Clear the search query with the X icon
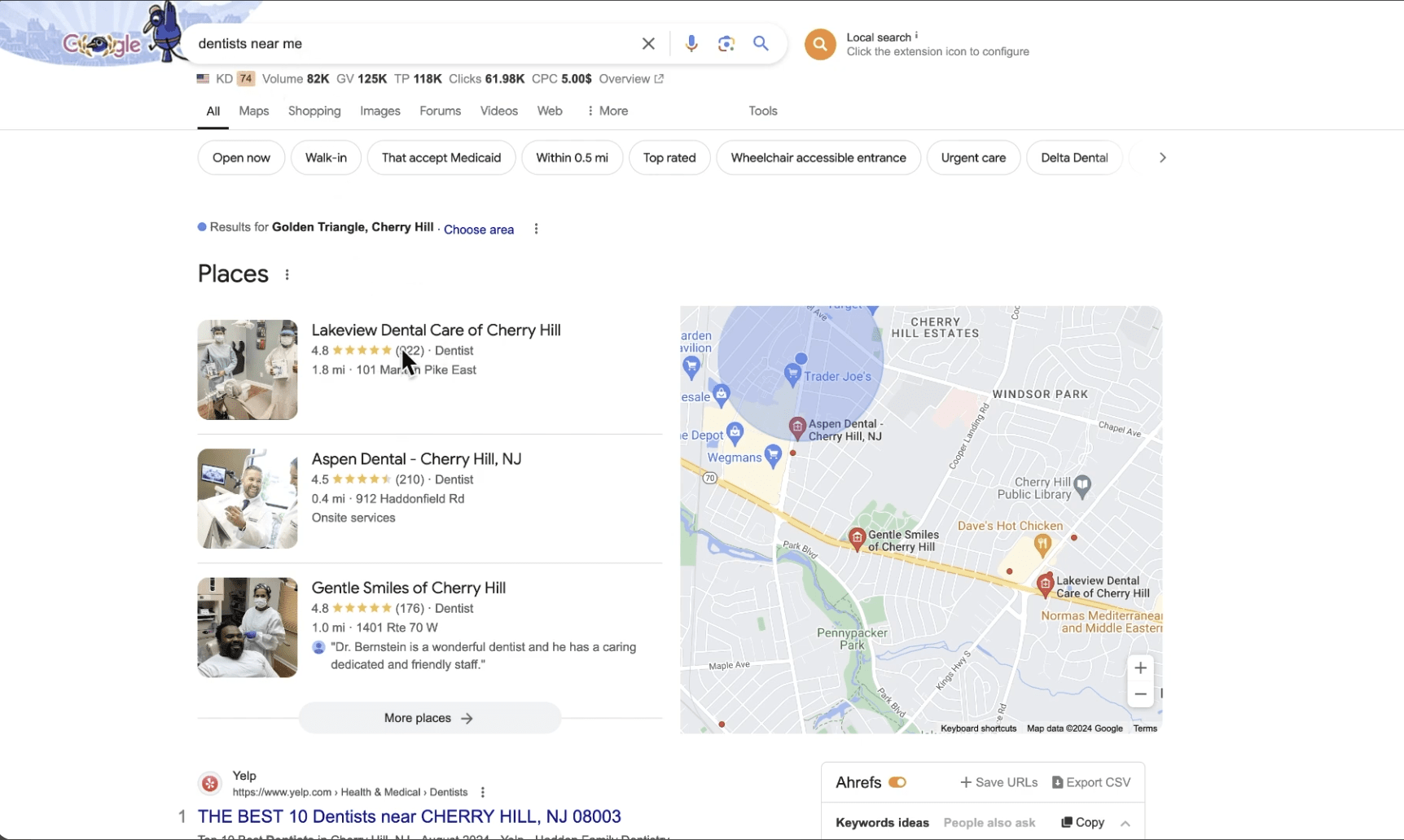Image resolution: width=1404 pixels, height=840 pixels. 648,43
